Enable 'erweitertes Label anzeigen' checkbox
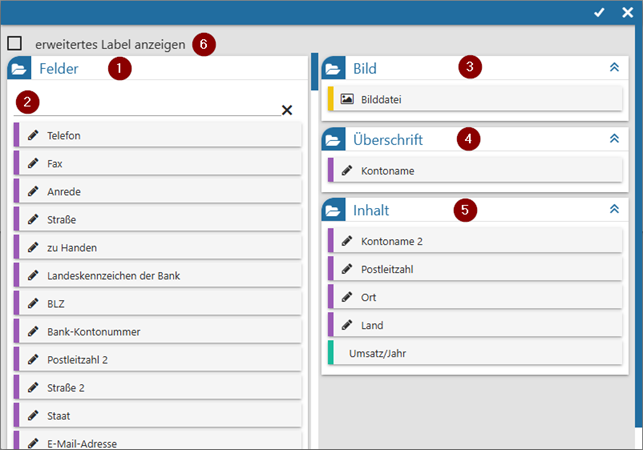 coord(15,43)
